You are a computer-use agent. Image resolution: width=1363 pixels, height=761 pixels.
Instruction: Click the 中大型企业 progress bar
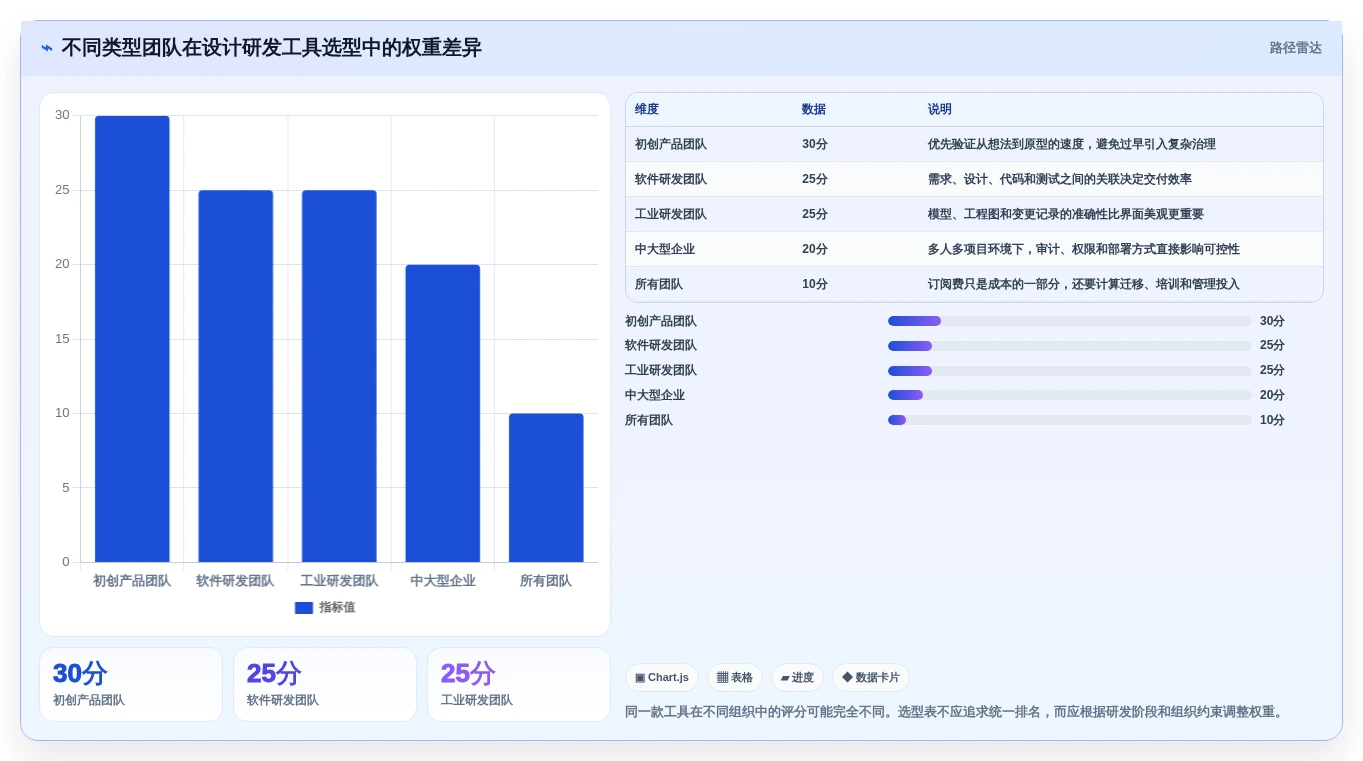pyautogui.click(x=1070, y=396)
